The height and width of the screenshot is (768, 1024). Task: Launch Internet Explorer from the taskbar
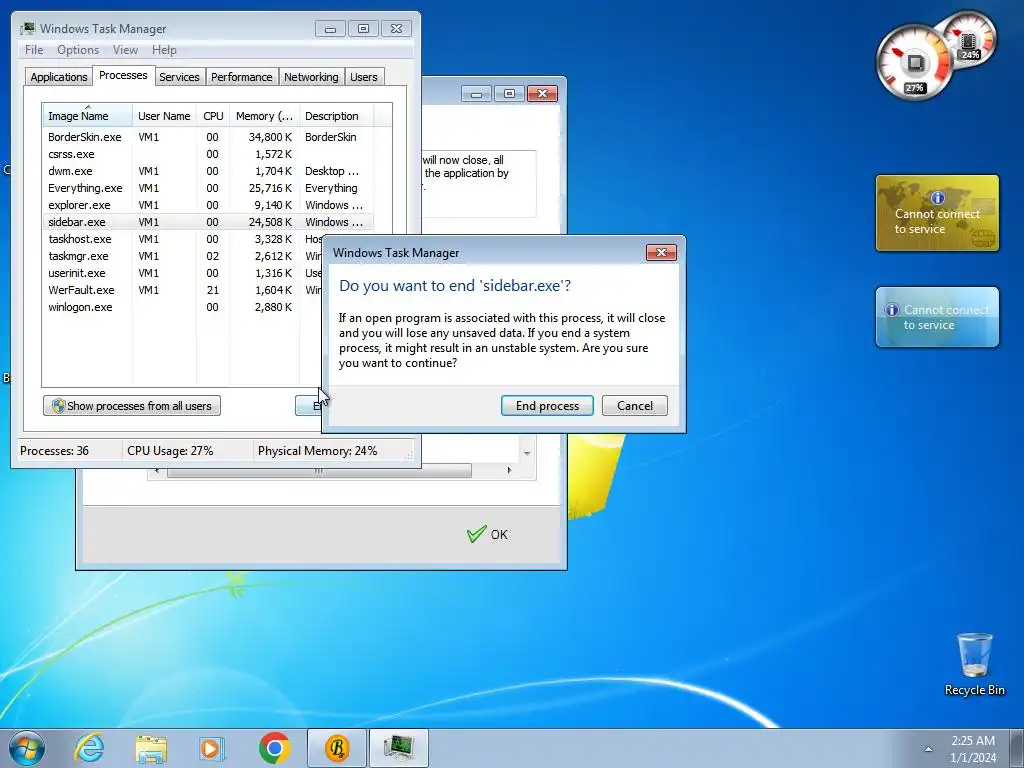coord(89,748)
